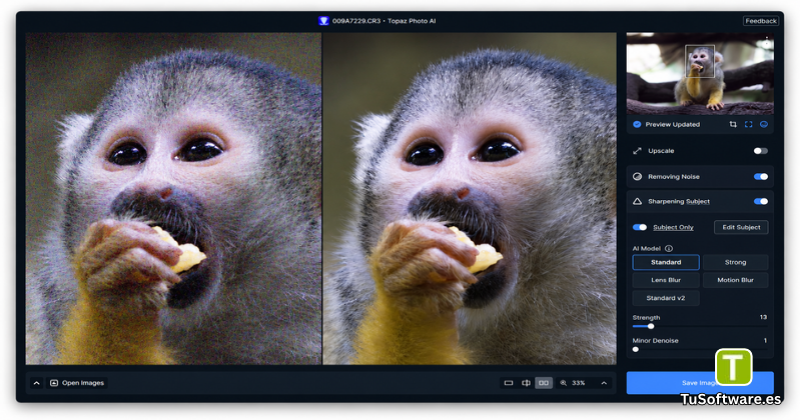The image size is (800, 420).
Task: Select the Strong AI model
Action: [x=735, y=262]
